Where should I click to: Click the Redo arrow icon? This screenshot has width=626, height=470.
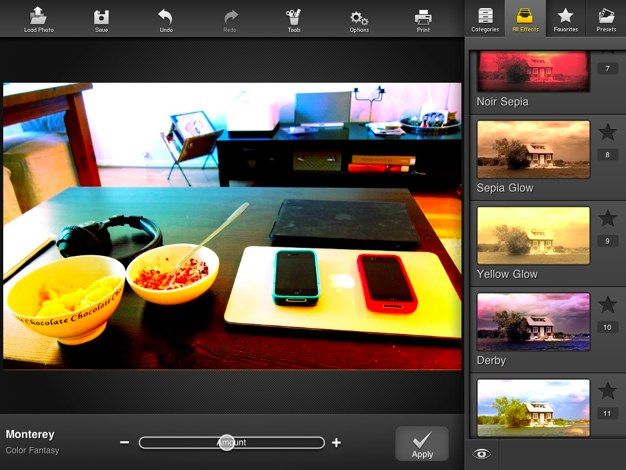pos(230,18)
